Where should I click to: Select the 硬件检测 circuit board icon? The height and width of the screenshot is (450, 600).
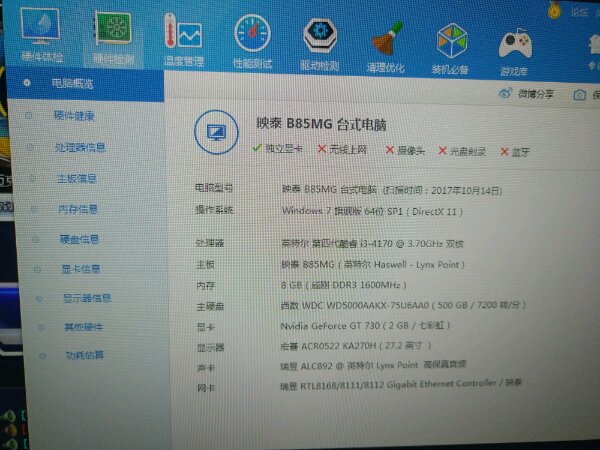[114, 28]
